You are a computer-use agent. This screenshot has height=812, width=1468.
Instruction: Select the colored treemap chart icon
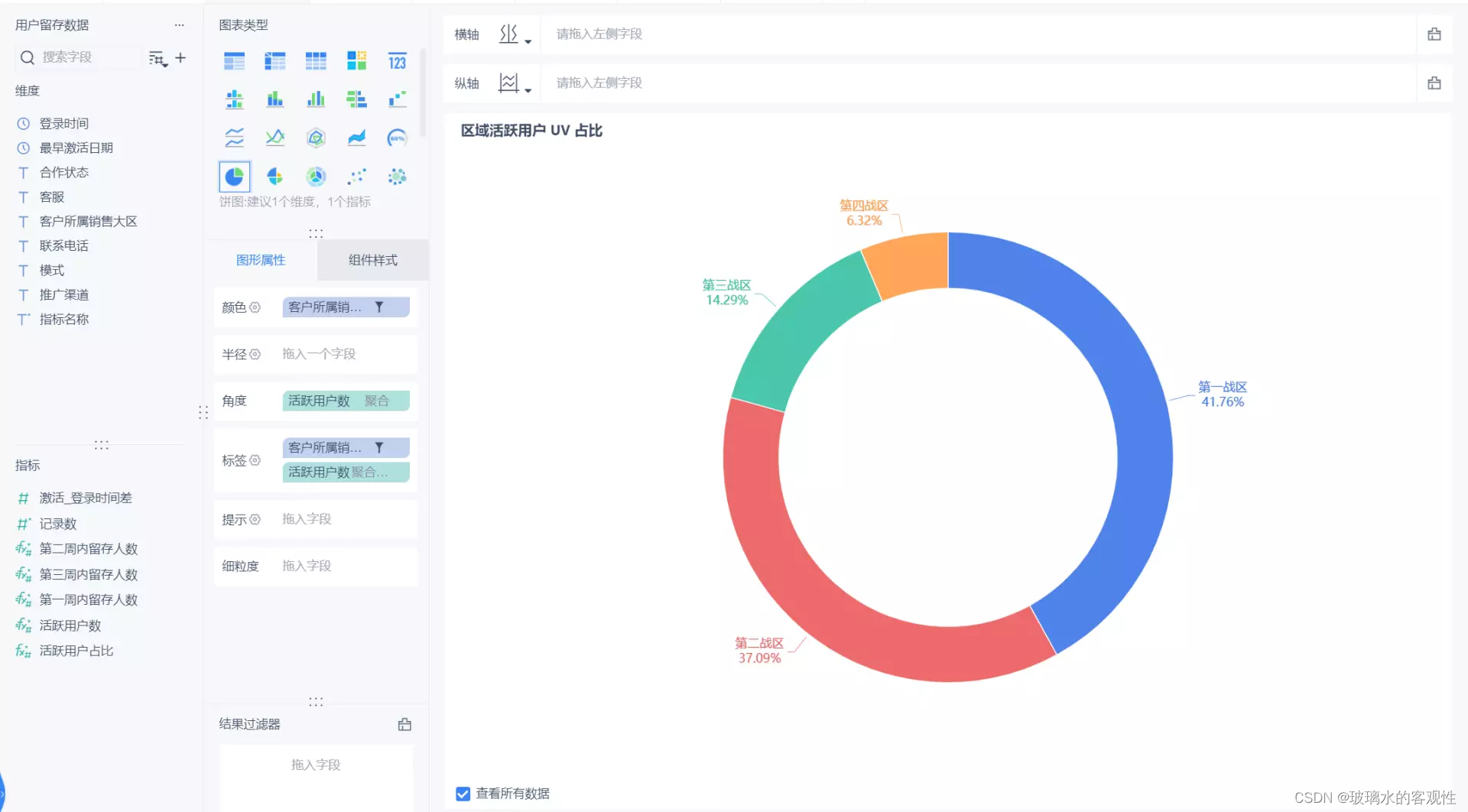click(356, 61)
